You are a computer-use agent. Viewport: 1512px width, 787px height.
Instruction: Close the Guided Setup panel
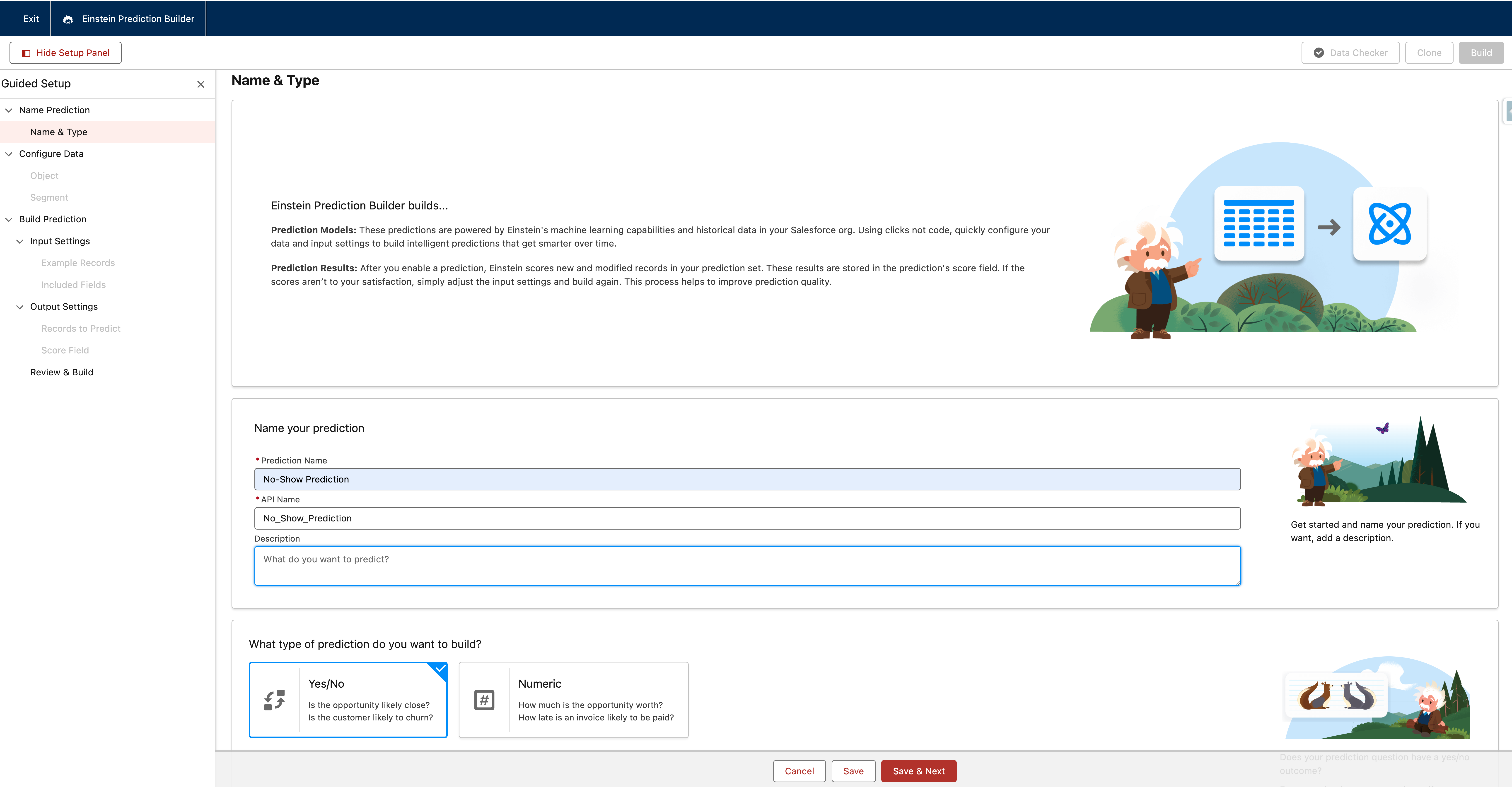point(201,84)
